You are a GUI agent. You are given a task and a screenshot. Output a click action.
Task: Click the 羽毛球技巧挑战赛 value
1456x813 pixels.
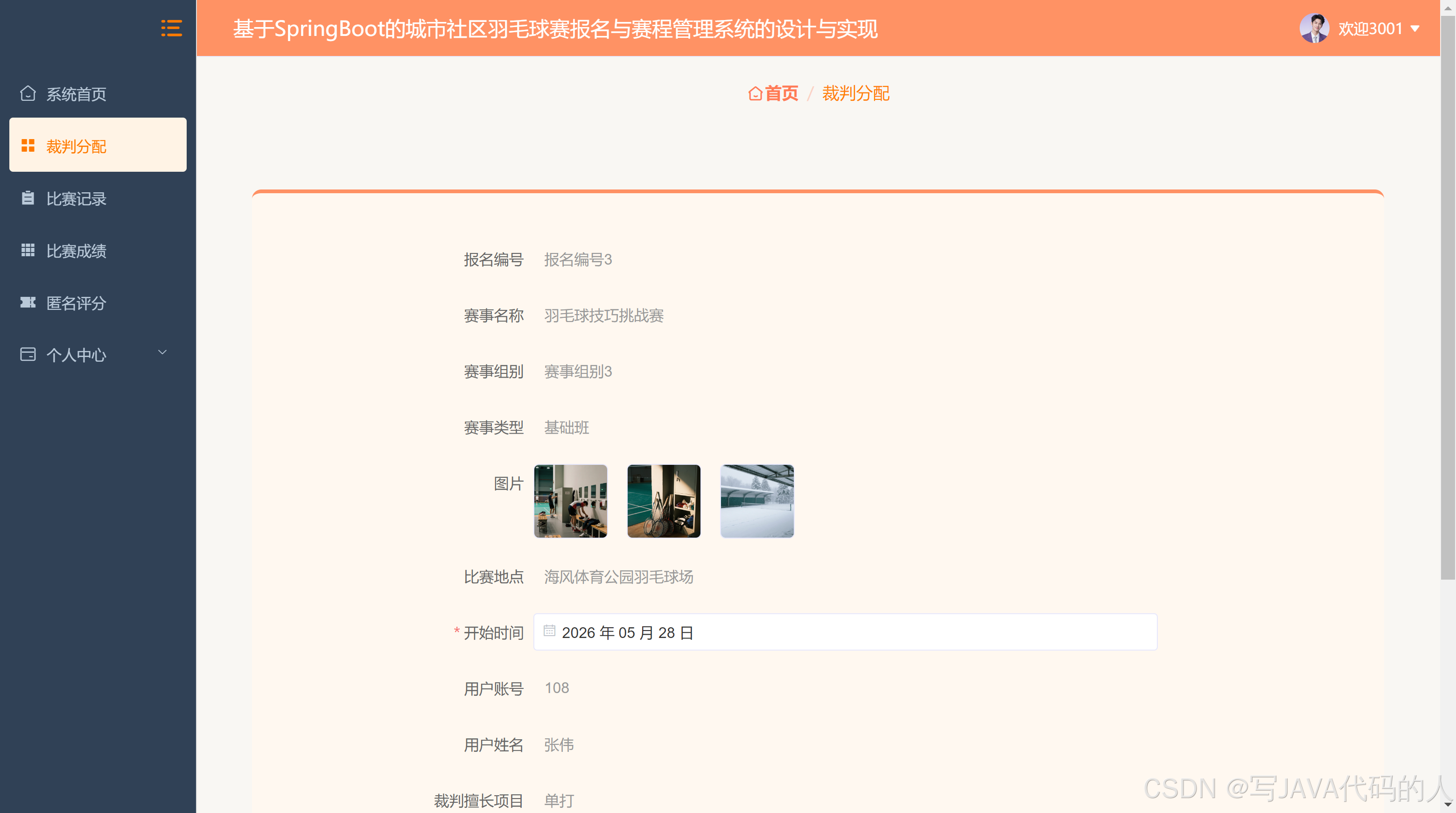pyautogui.click(x=604, y=315)
